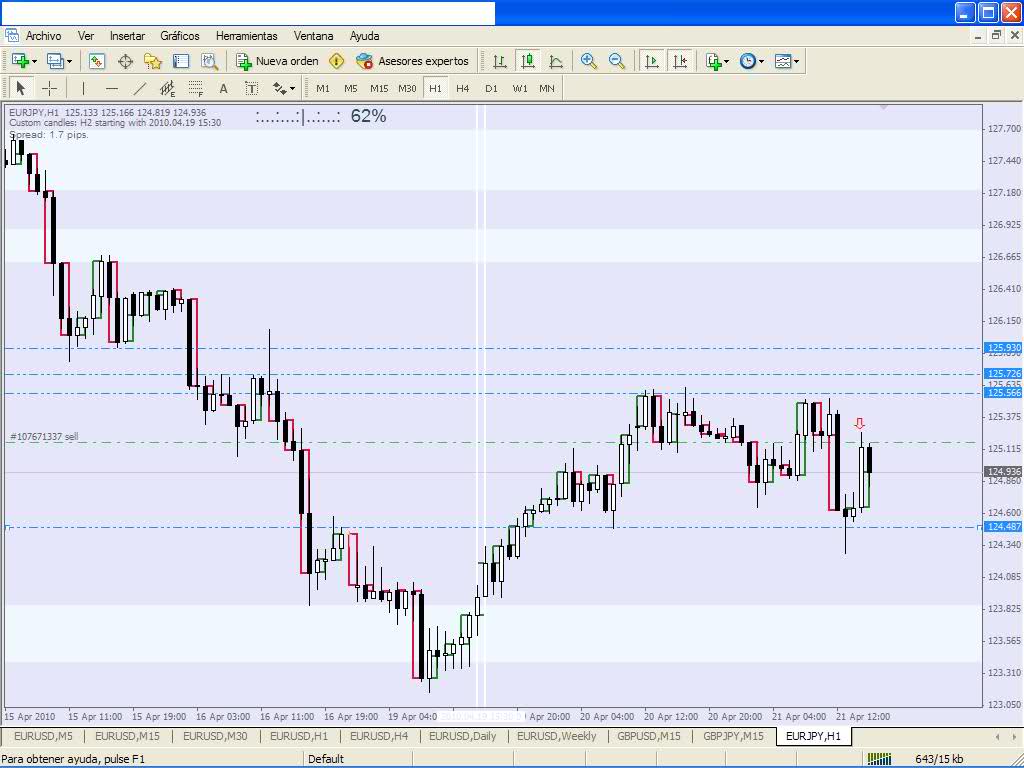Switch to candlestick chart mode
The width and height of the screenshot is (1024, 768).
click(528, 61)
